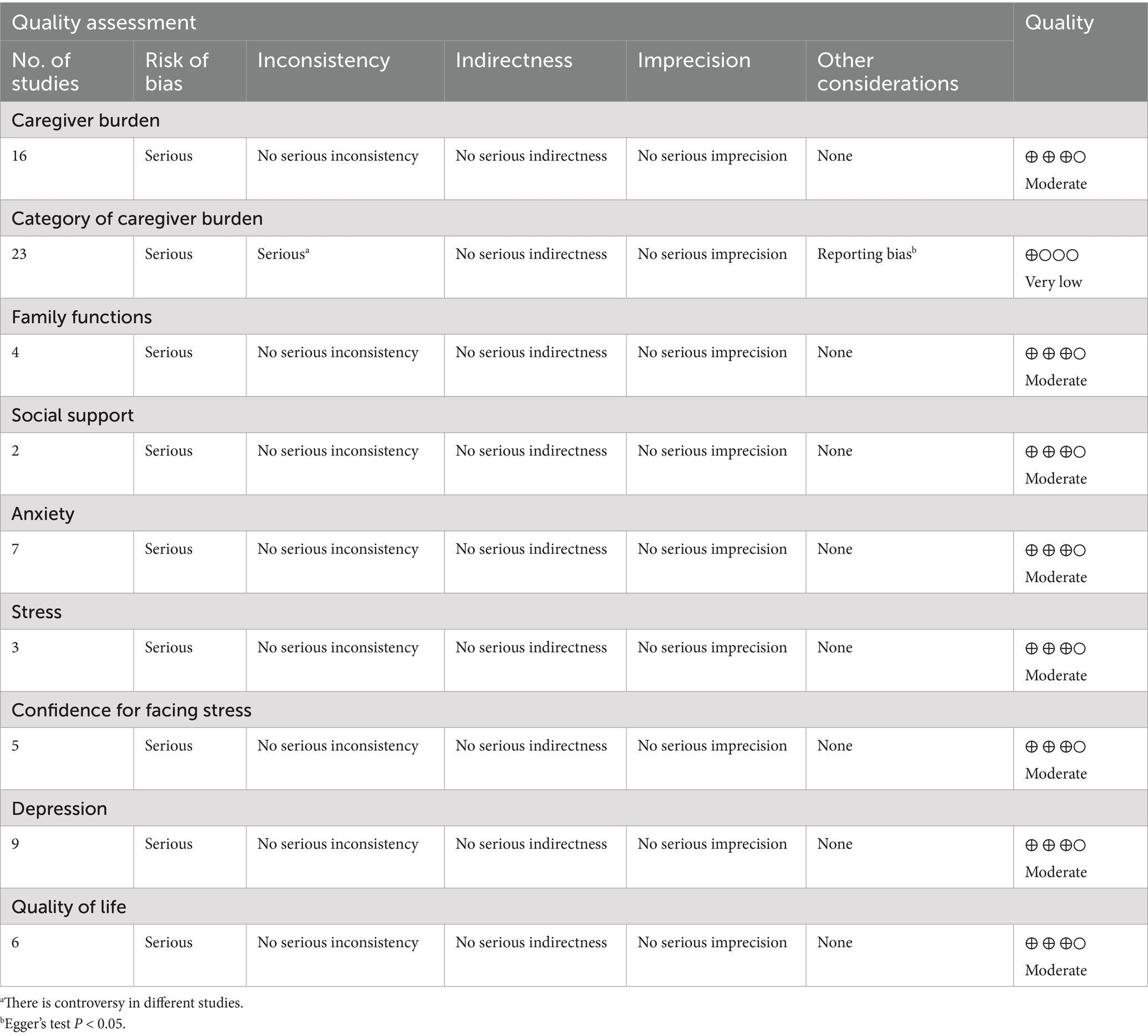Click the Caregiver burden quality rating symbols
This screenshot has width=1148, height=1036.
[x=1055, y=156]
